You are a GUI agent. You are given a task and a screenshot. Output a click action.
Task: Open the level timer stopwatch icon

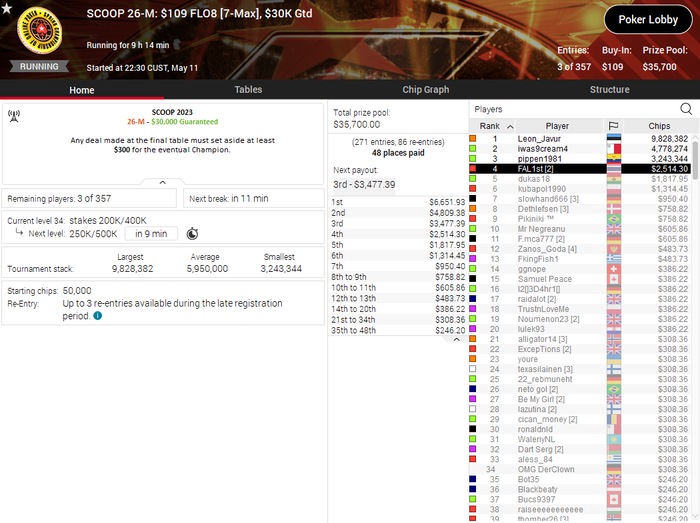pyautogui.click(x=192, y=233)
